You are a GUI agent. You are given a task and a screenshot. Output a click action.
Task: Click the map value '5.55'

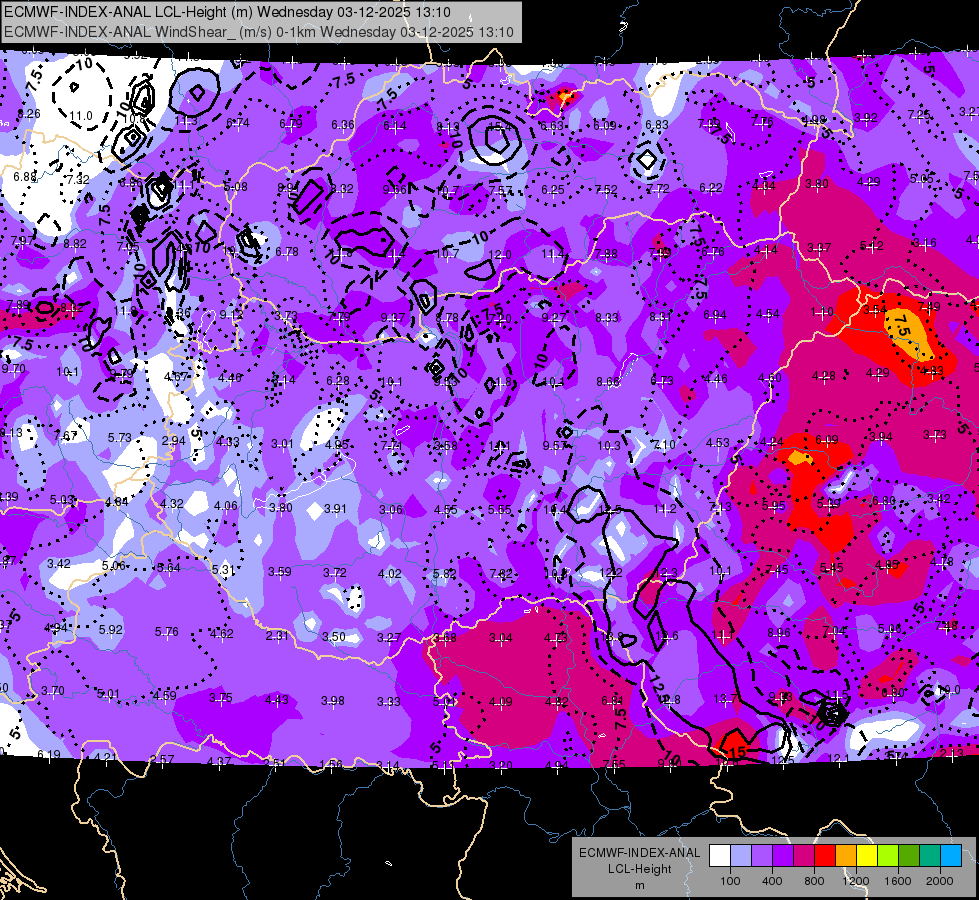pos(499,510)
